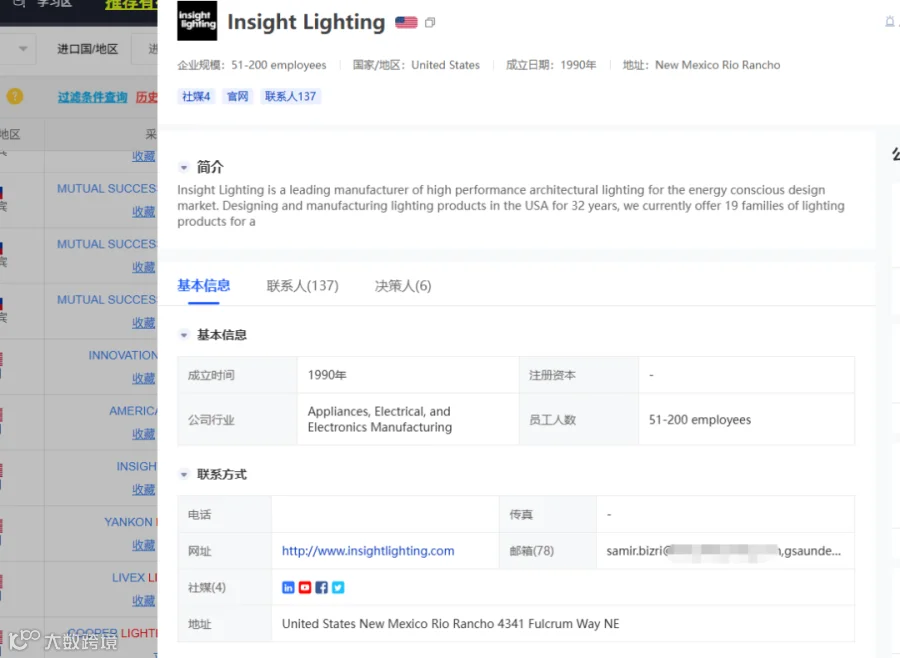Screen dimensions: 900x658
Task: Click 收藏 under AMERICA row
Action: pos(143,434)
